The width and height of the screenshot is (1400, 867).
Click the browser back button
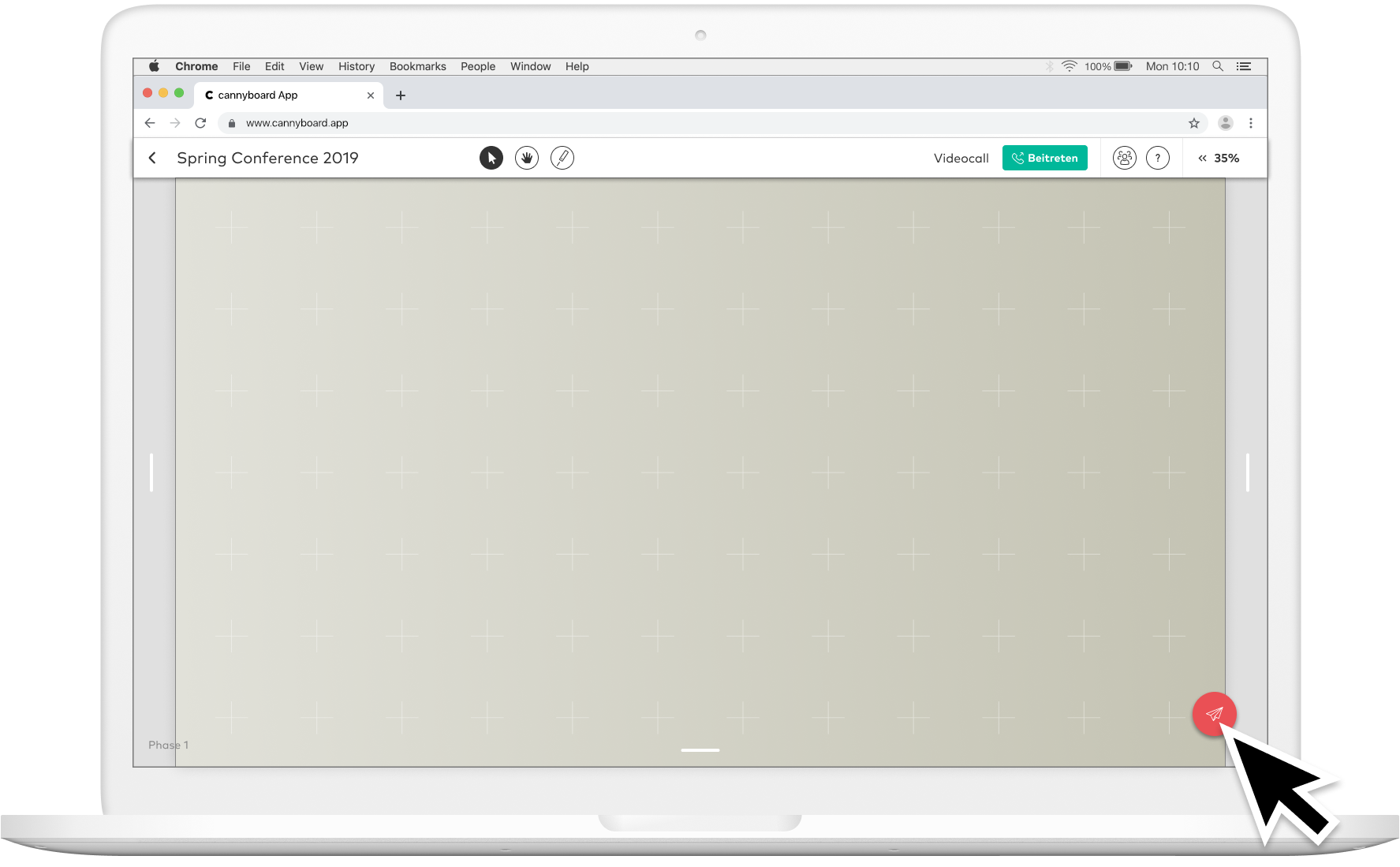click(x=150, y=123)
